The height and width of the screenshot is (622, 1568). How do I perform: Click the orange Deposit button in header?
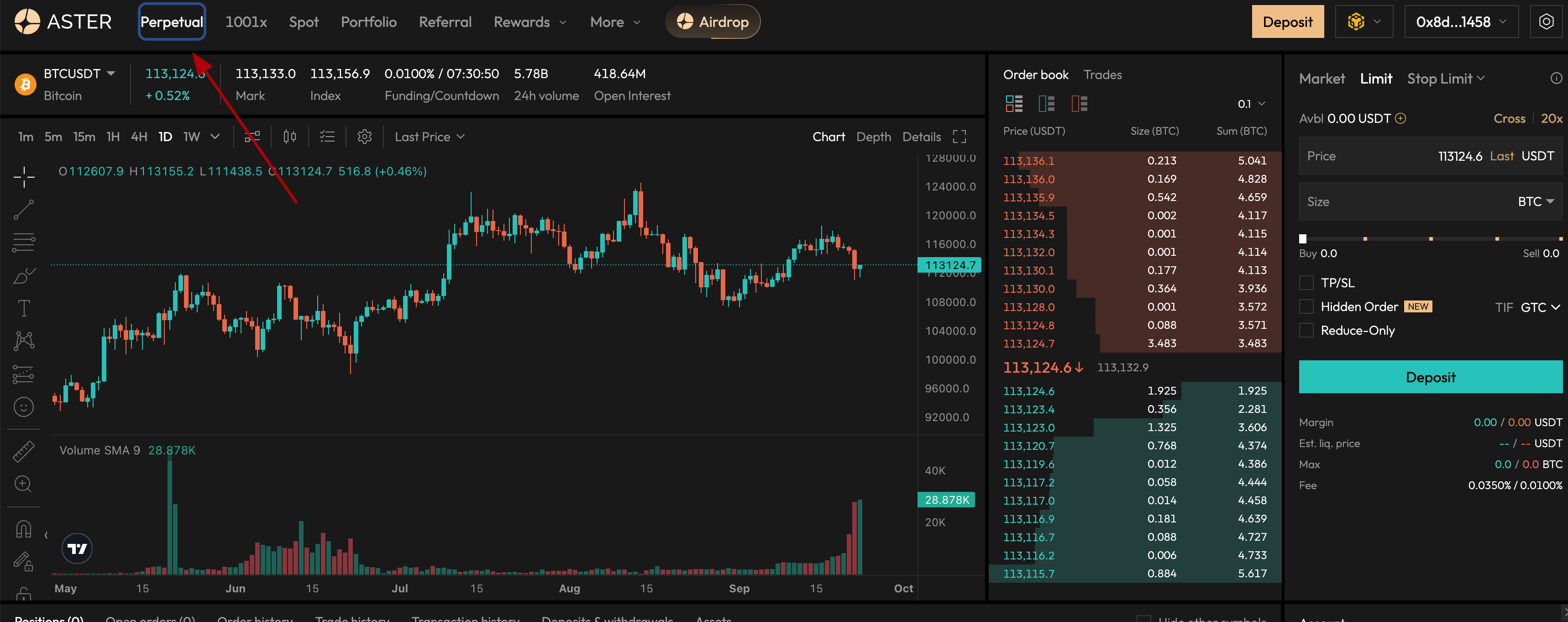point(1287,22)
